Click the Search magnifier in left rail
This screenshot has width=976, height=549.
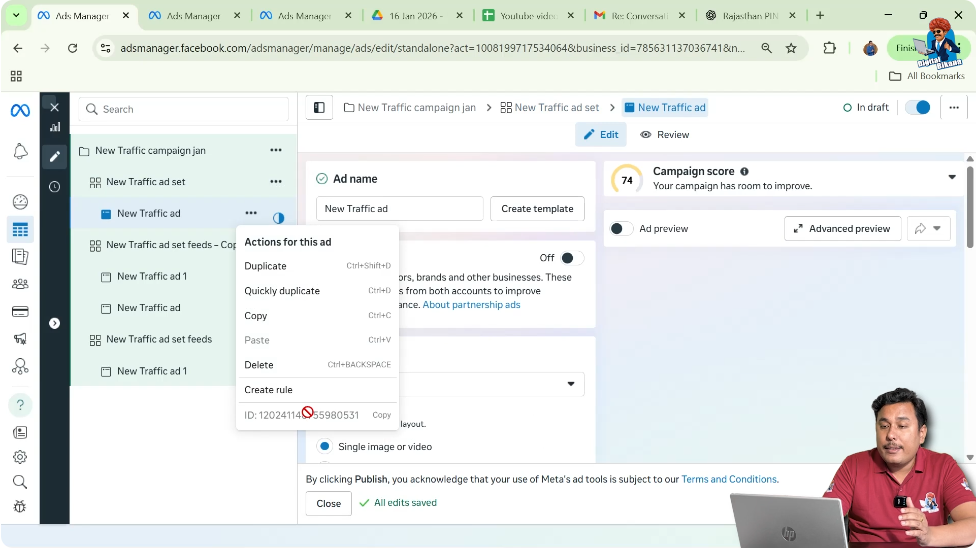click(x=20, y=482)
